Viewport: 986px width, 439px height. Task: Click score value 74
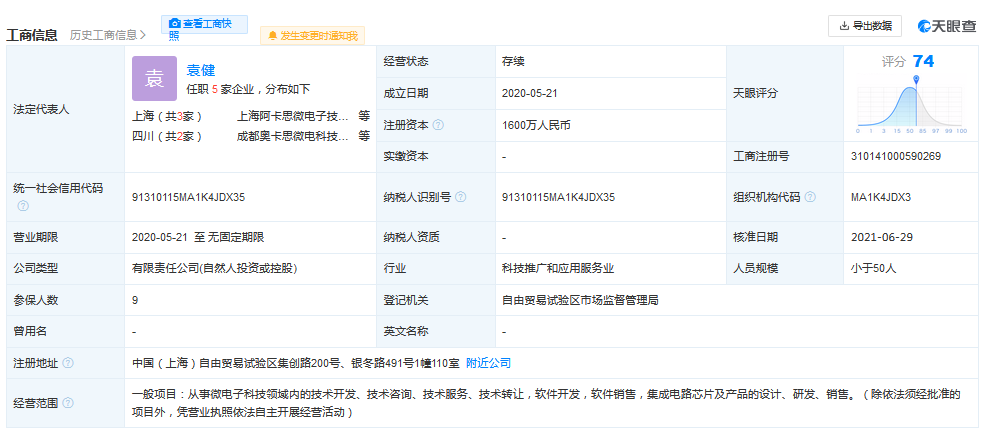click(x=923, y=61)
